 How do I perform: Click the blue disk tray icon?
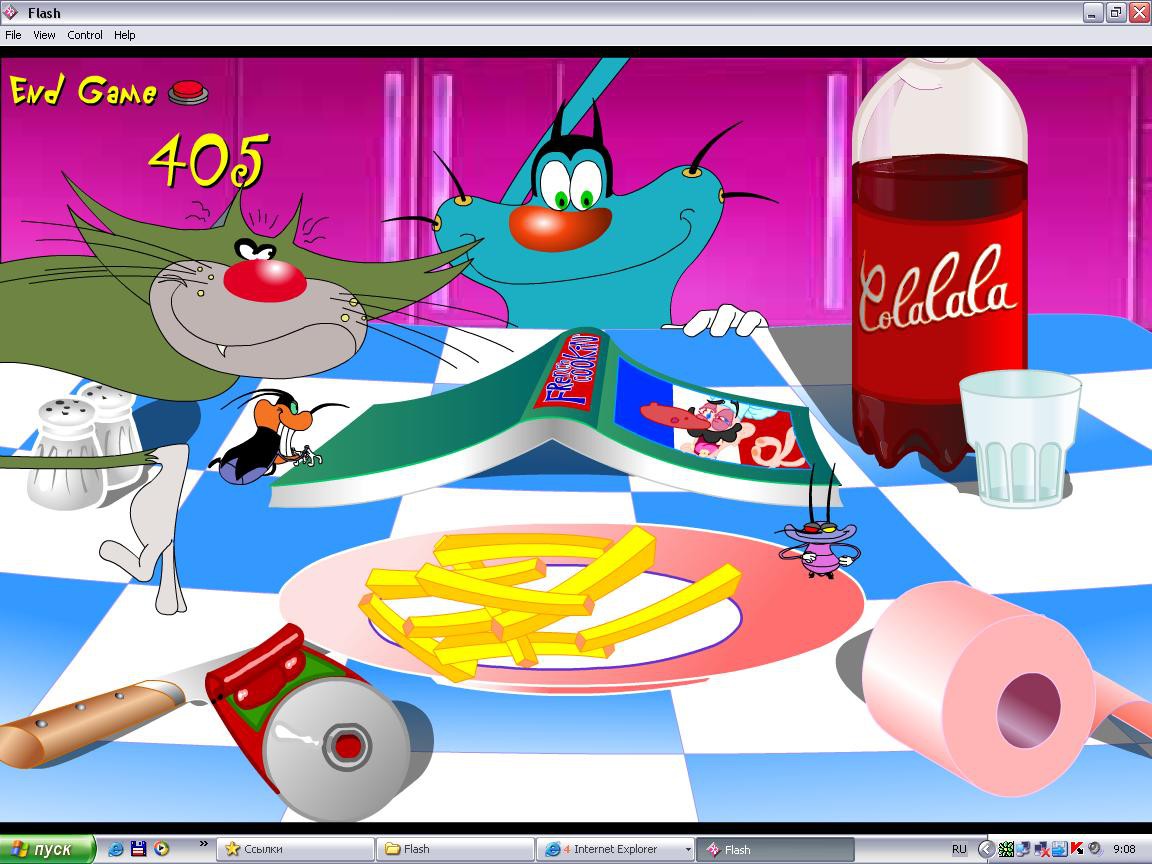pos(1059,849)
